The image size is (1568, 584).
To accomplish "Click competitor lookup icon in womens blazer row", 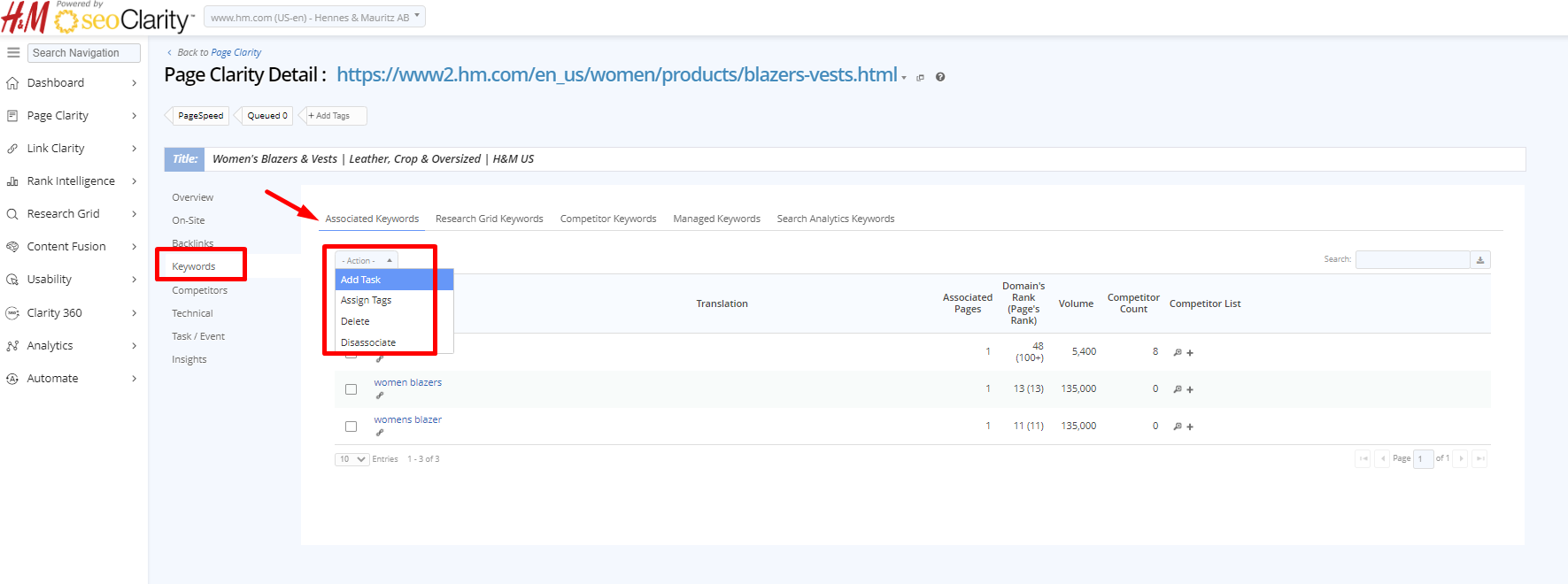I will point(1178,426).
